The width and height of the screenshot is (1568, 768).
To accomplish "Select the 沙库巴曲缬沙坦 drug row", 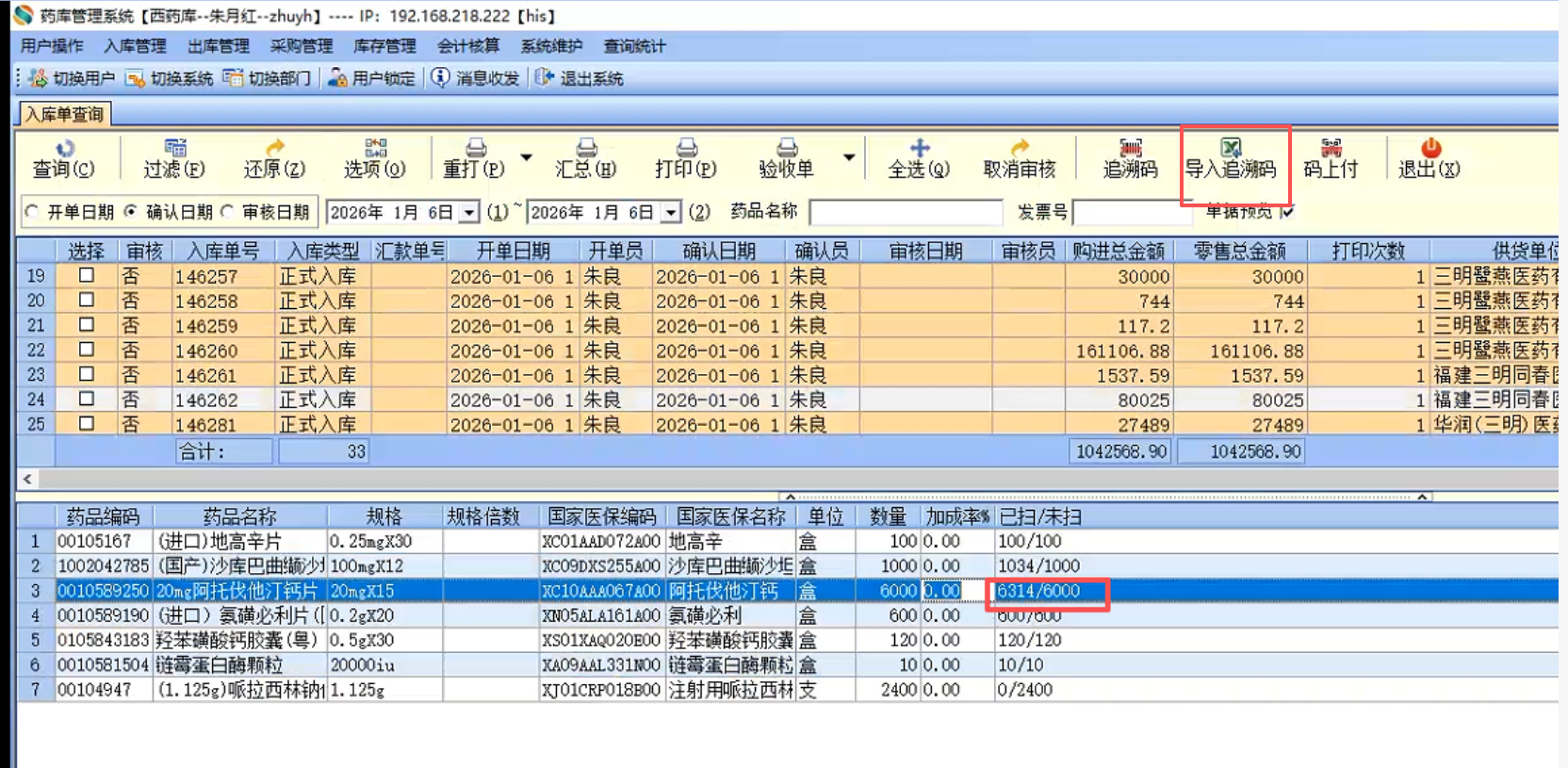I will 787,566.
